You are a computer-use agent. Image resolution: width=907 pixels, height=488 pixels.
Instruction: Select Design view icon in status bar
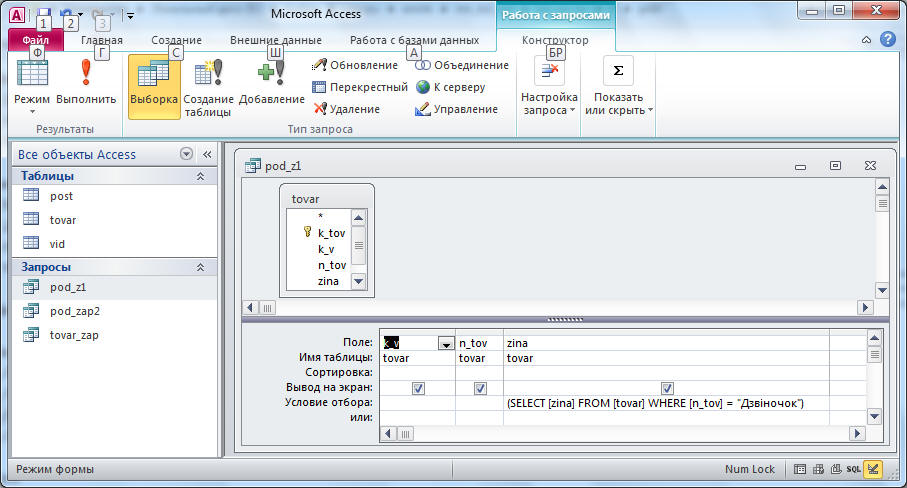pos(873,469)
